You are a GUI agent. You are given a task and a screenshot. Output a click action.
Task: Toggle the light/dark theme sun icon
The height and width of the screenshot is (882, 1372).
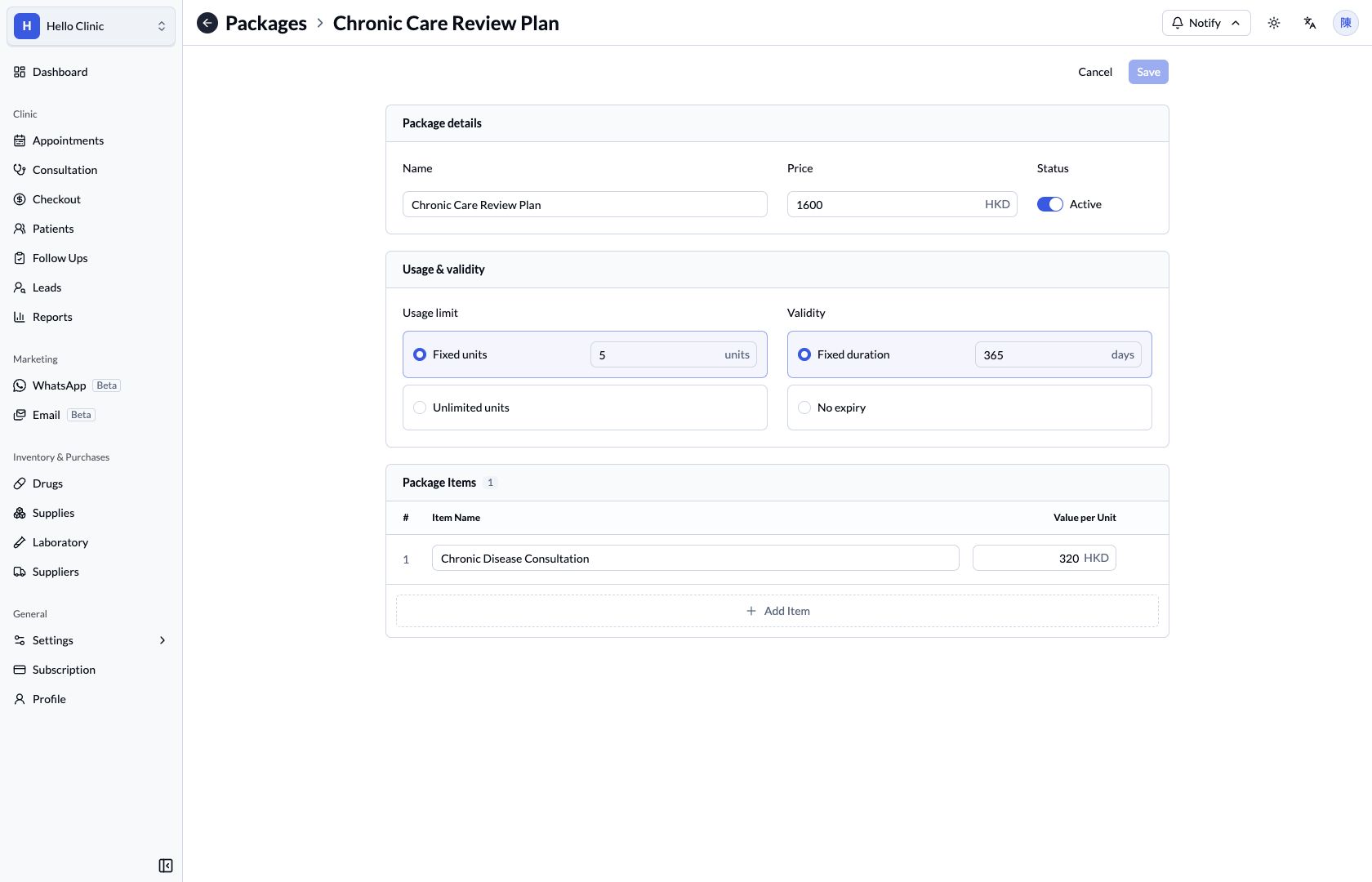pos(1274,23)
